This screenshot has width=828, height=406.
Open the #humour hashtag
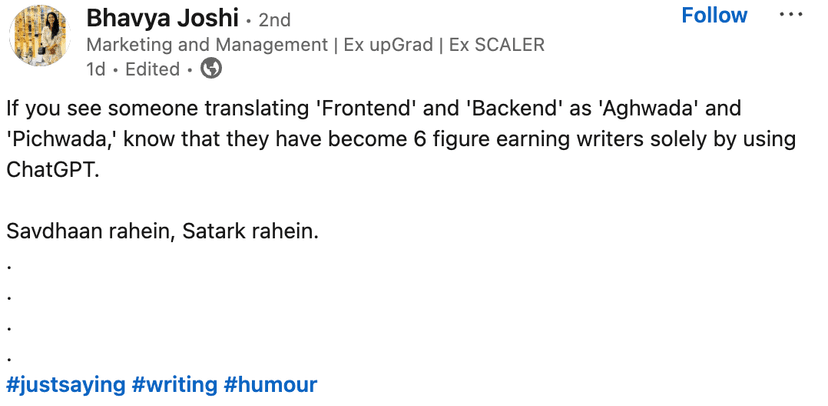(x=270, y=384)
